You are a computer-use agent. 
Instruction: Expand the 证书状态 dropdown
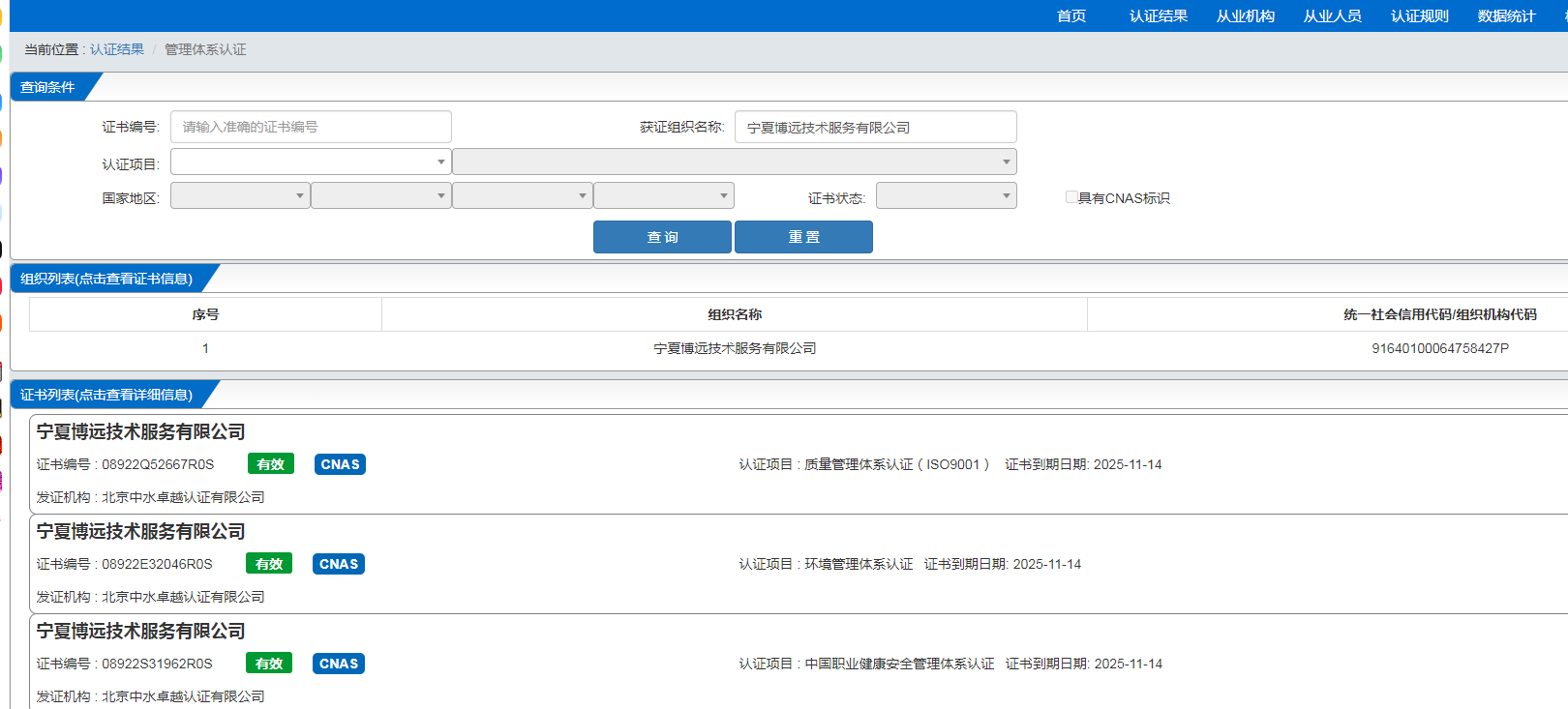[946, 196]
